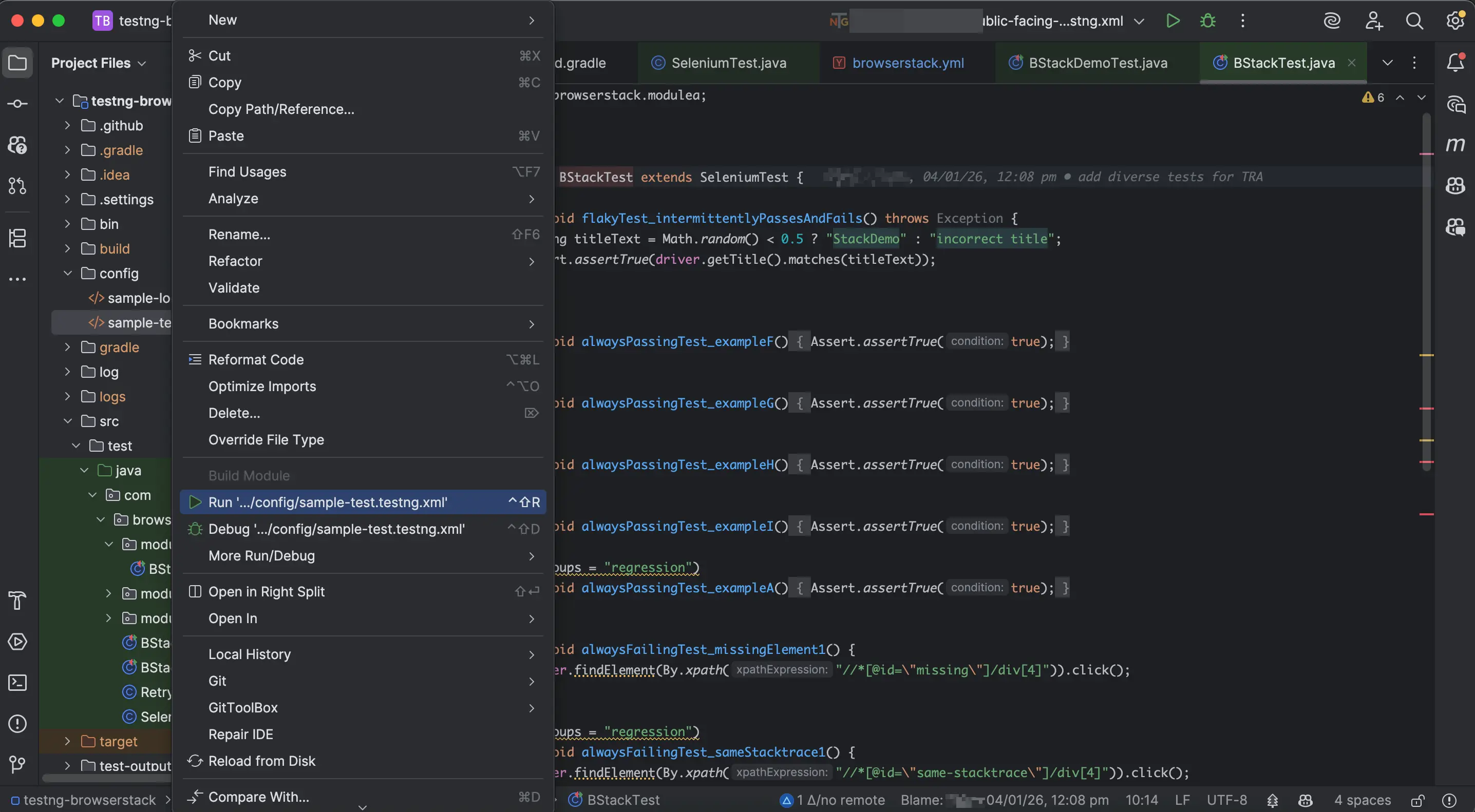1475x812 pixels.
Task: Collapse the config folder in Project Files
Action: [68, 274]
